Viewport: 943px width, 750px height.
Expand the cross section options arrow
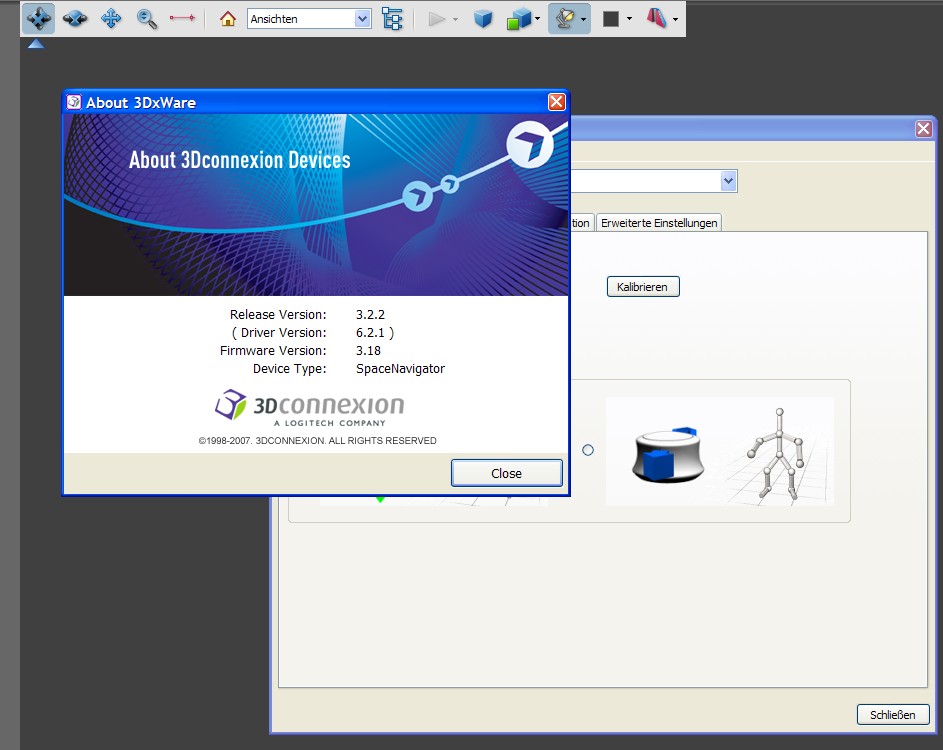point(675,19)
